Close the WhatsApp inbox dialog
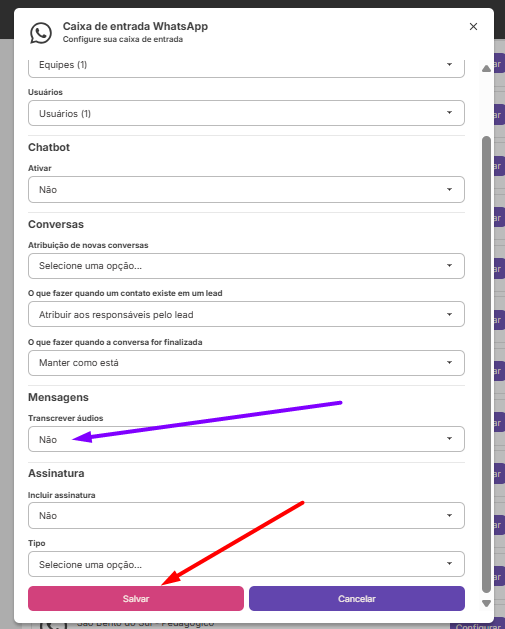Screen dimensions: 505x629 (x=473, y=26)
